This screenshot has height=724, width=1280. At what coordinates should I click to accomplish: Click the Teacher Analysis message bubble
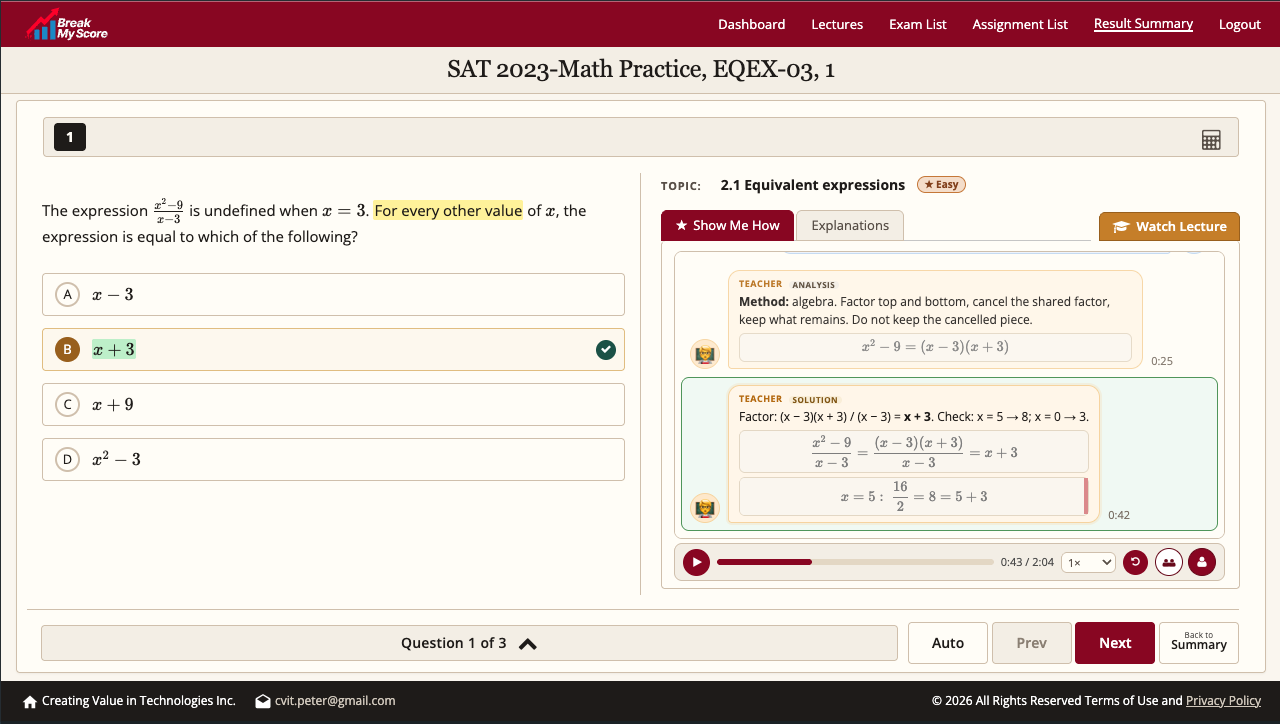click(x=935, y=319)
